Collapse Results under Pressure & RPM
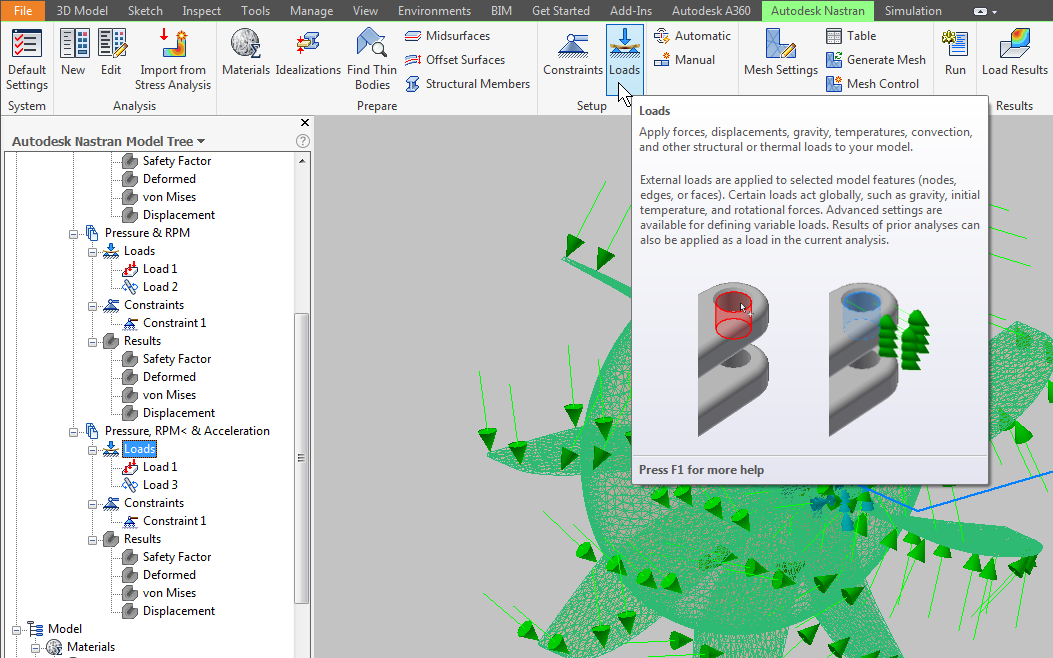The height and width of the screenshot is (658, 1053). (x=93, y=342)
